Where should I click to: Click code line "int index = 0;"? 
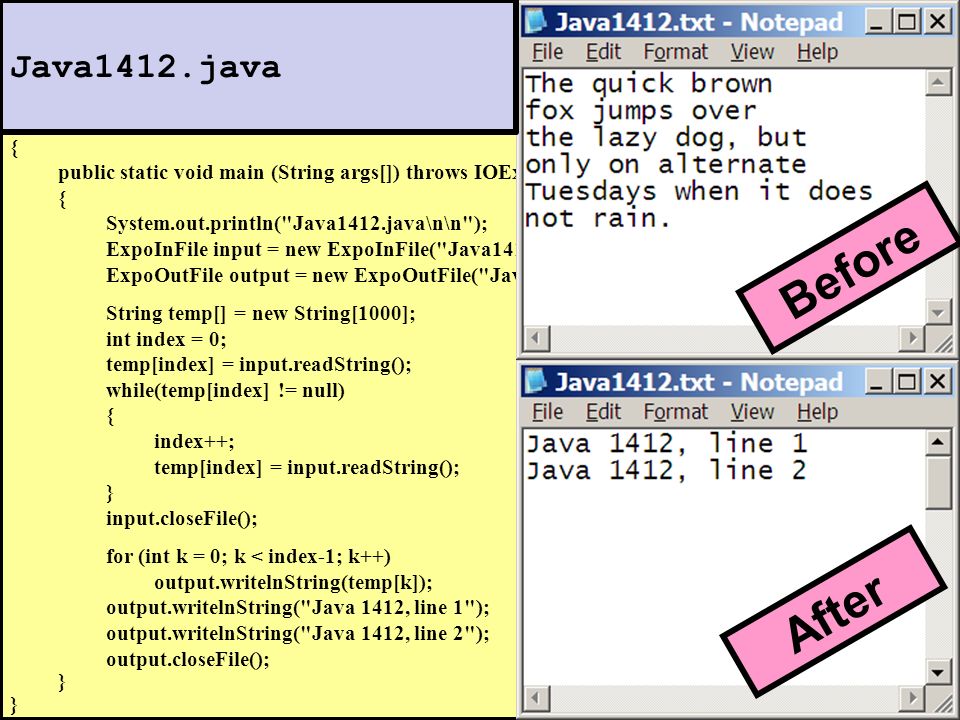click(166, 339)
